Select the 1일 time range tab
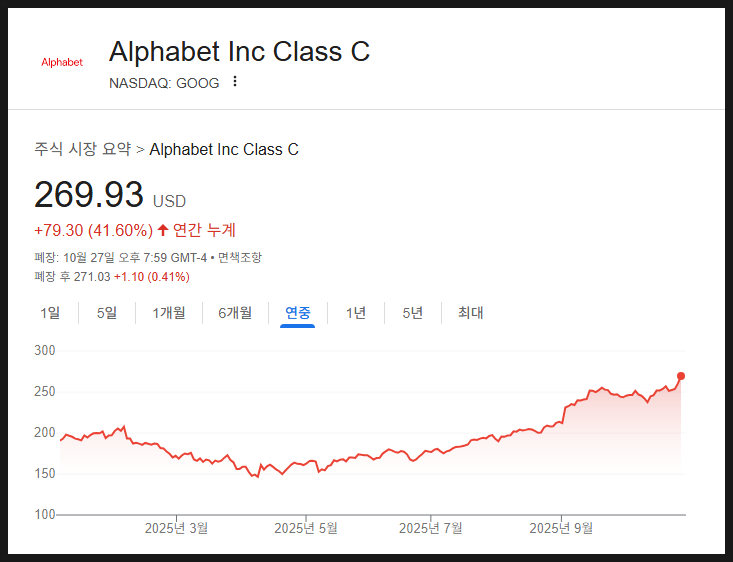The height and width of the screenshot is (562, 733). coord(50,313)
